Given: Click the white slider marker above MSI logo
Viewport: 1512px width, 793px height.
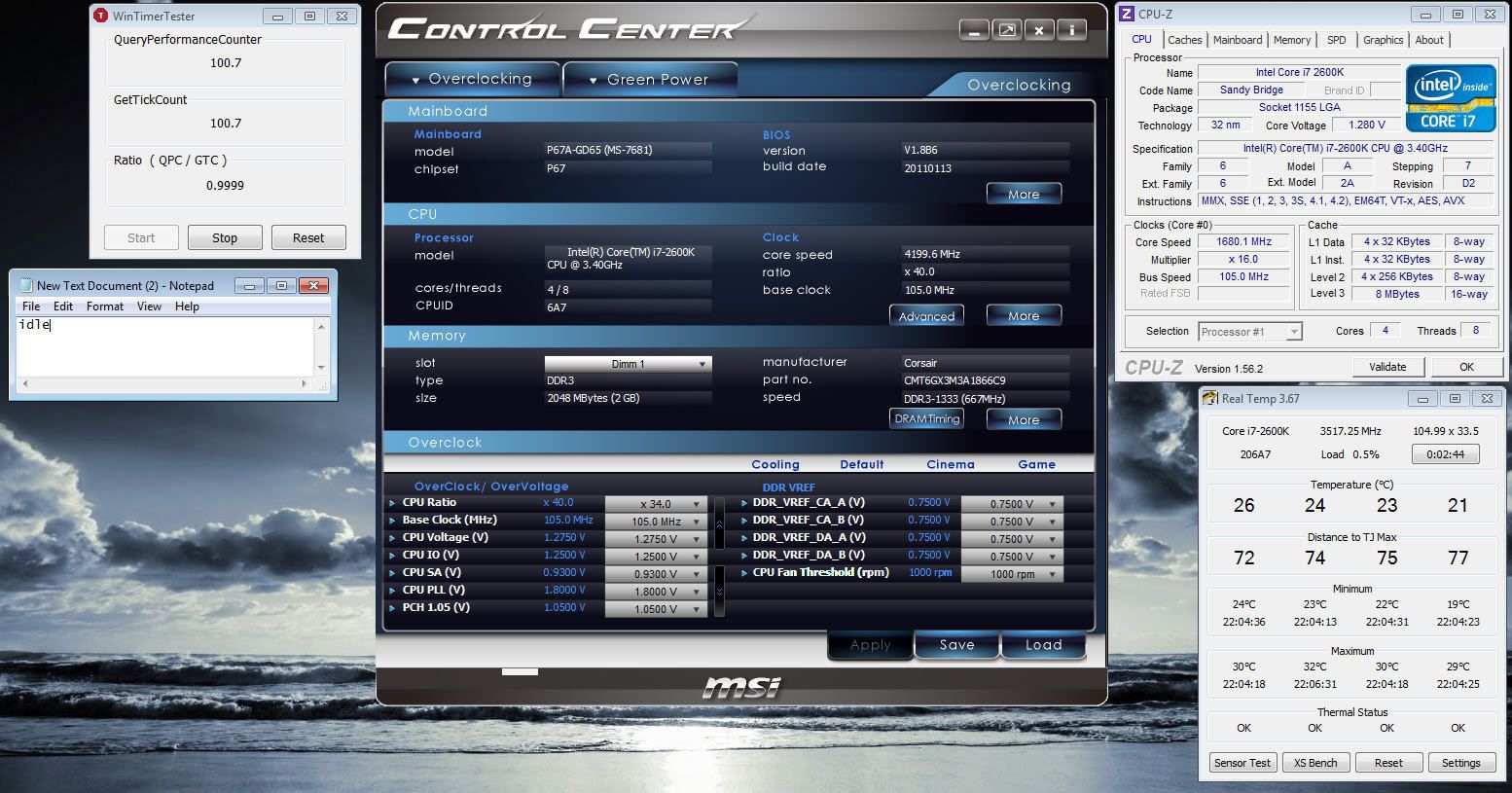Looking at the screenshot, I should tap(520, 671).
